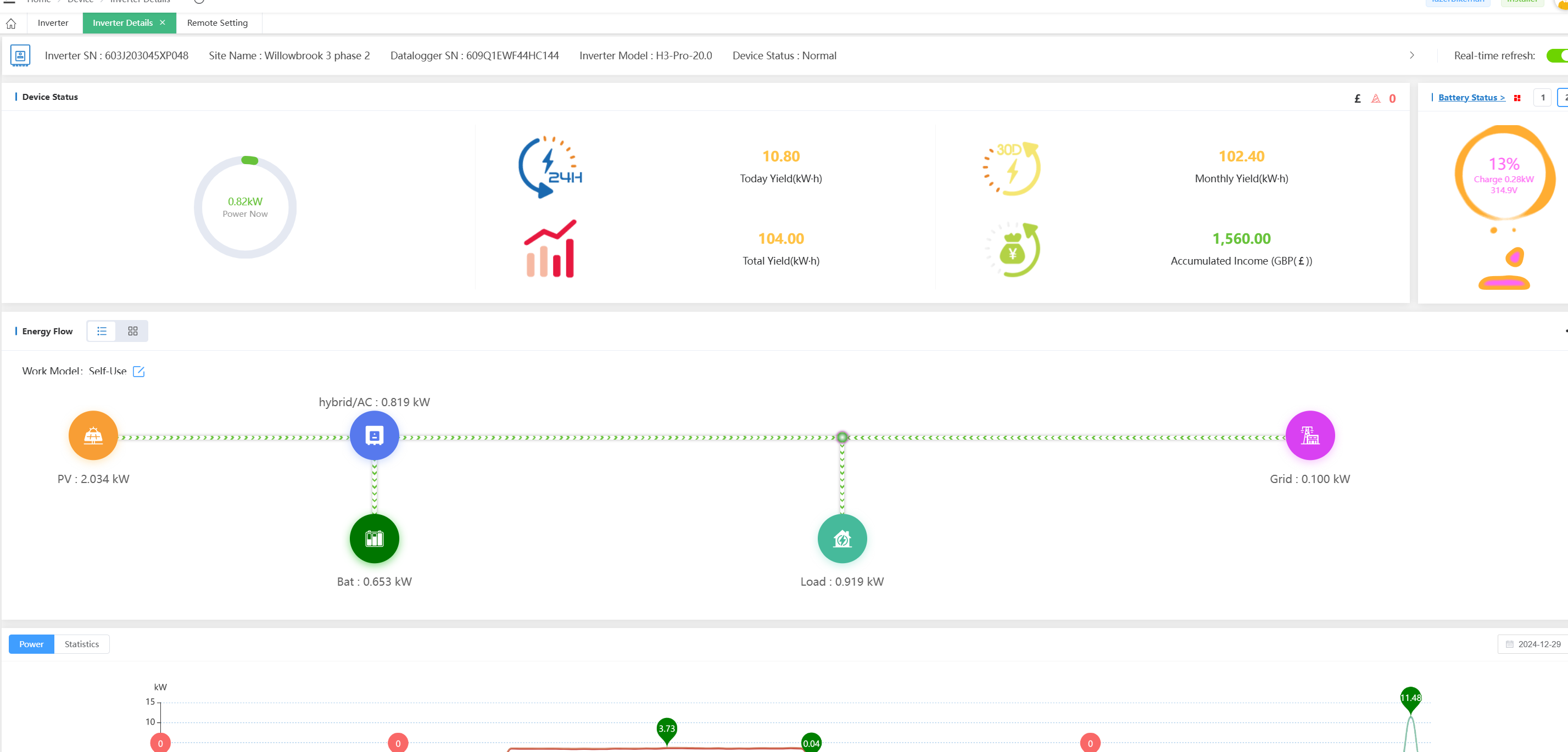Viewport: 1568px width, 752px height.
Task: Select battery page 1
Action: tap(1542, 97)
